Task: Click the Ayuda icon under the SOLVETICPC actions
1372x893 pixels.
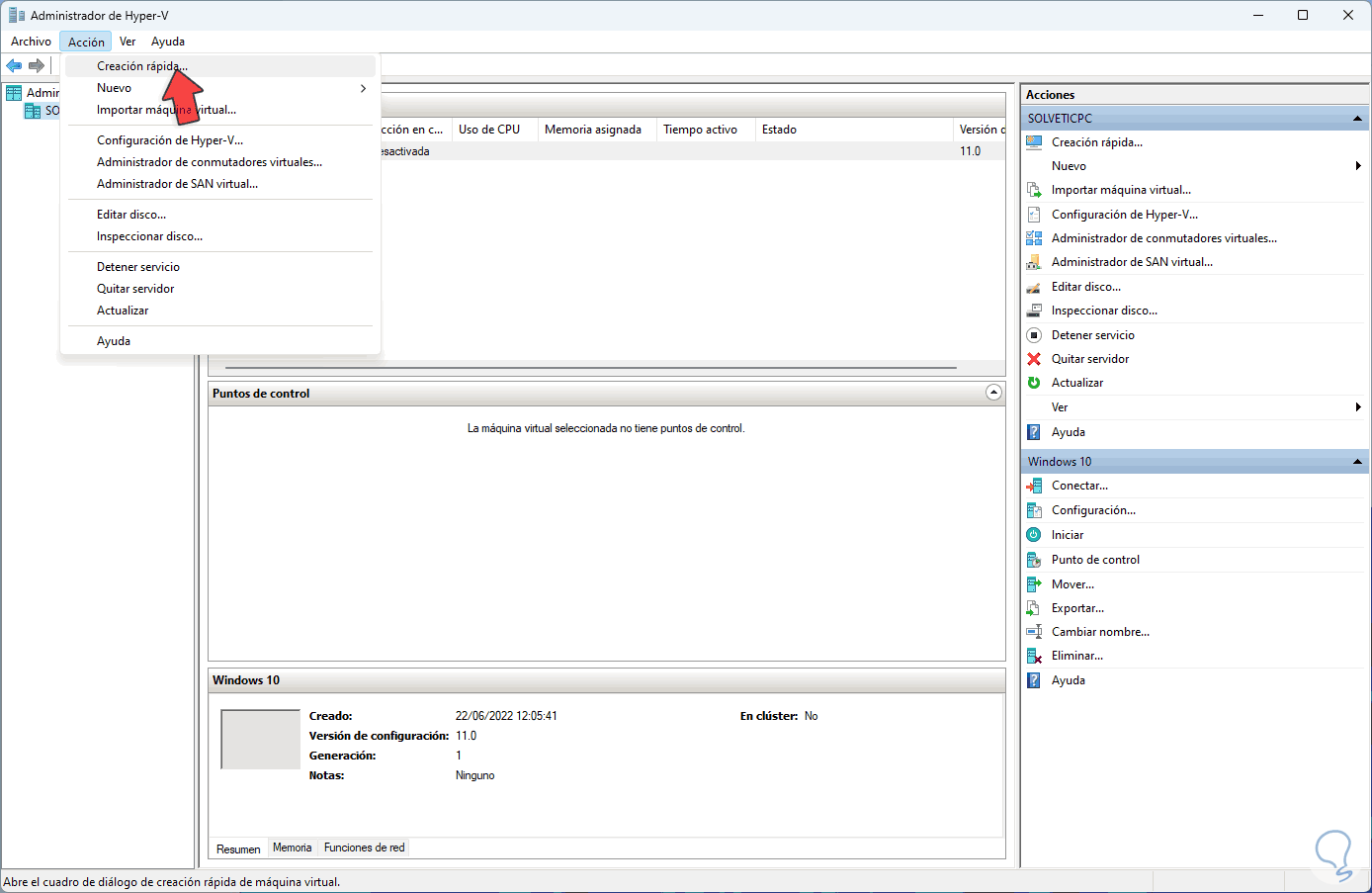Action: 1034,432
